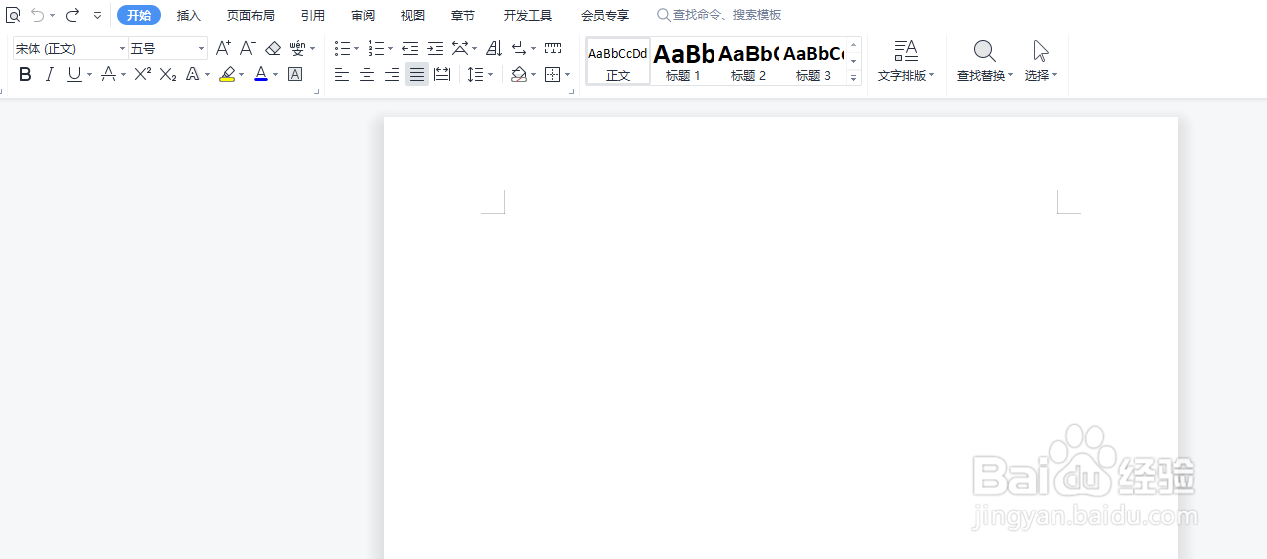Click the redo arrow icon

pyautogui.click(x=72, y=15)
